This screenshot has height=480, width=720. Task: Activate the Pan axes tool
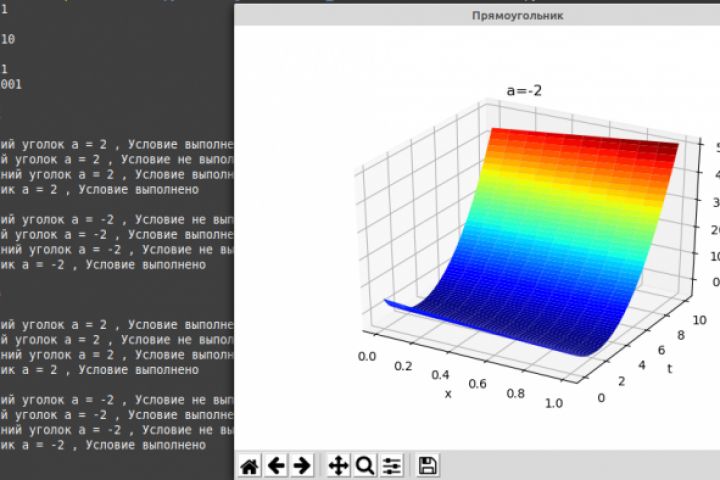click(x=338, y=466)
